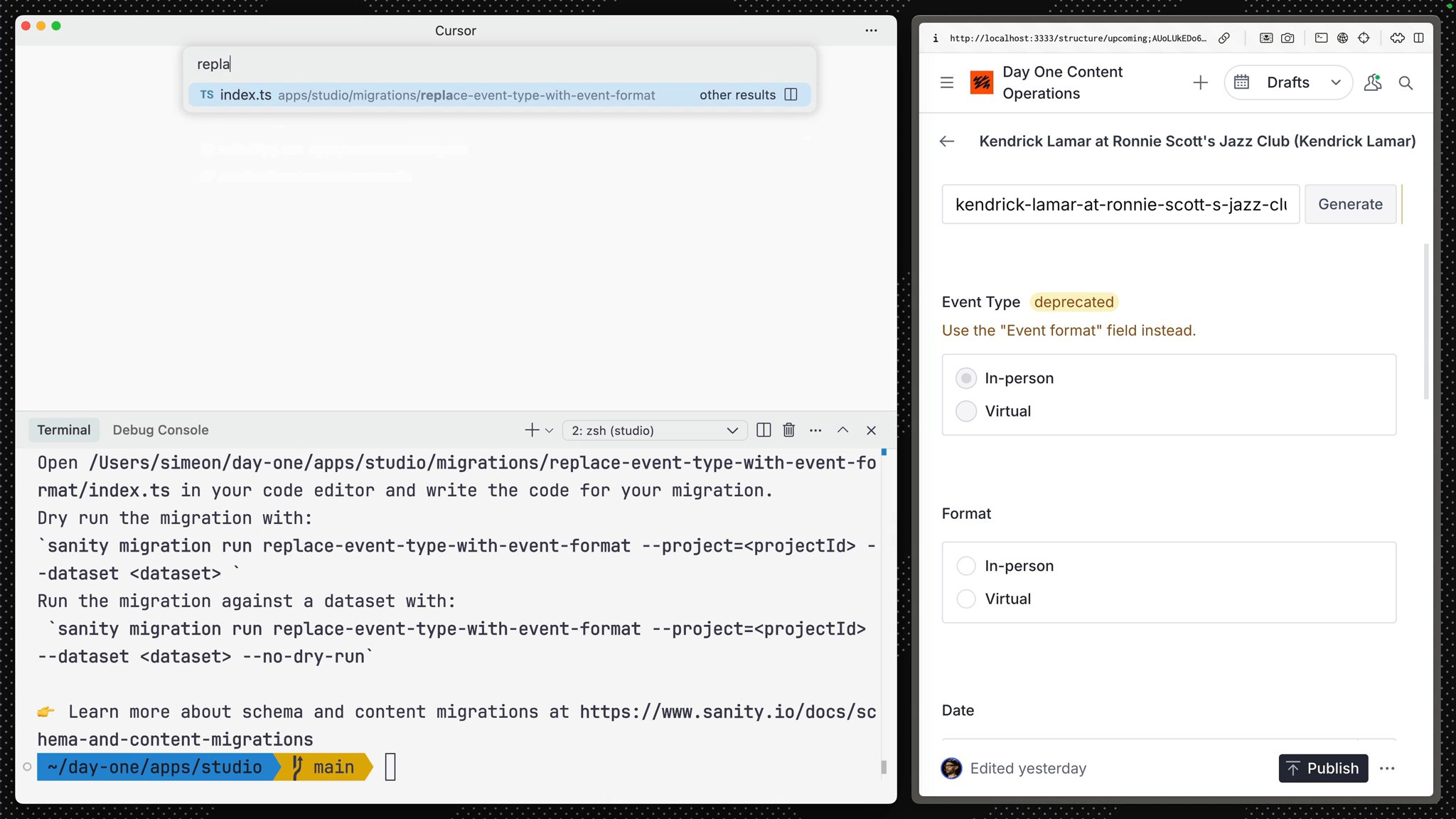Viewport: 1456px width, 819px height.
Task: Open result to the side with split icon
Action: pos(791,95)
